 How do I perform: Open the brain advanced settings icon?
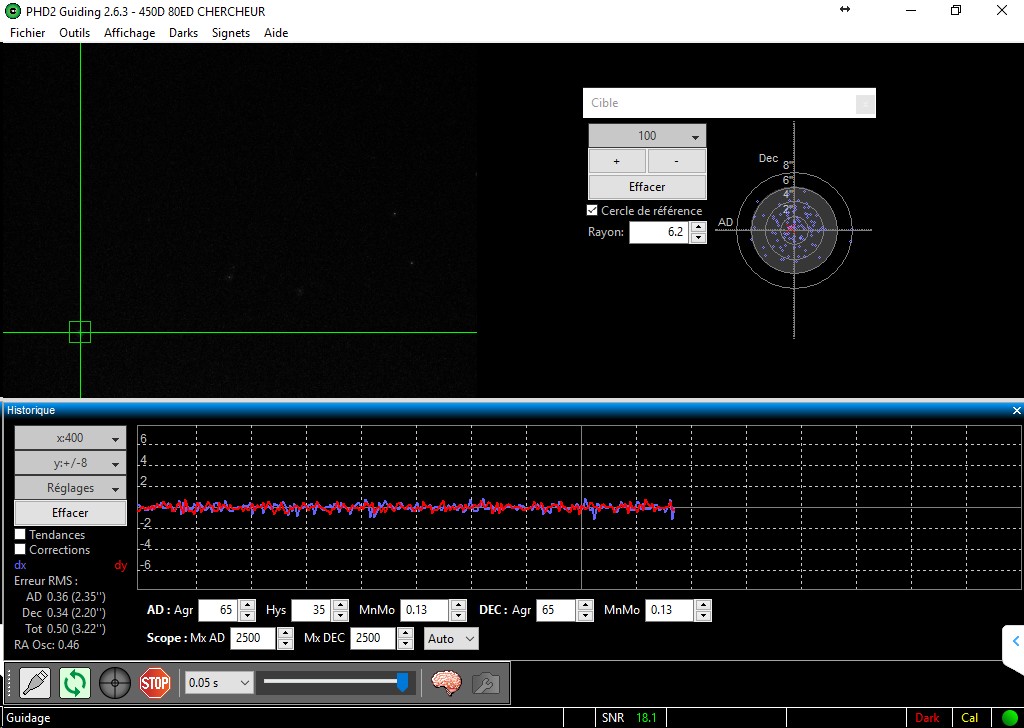446,683
